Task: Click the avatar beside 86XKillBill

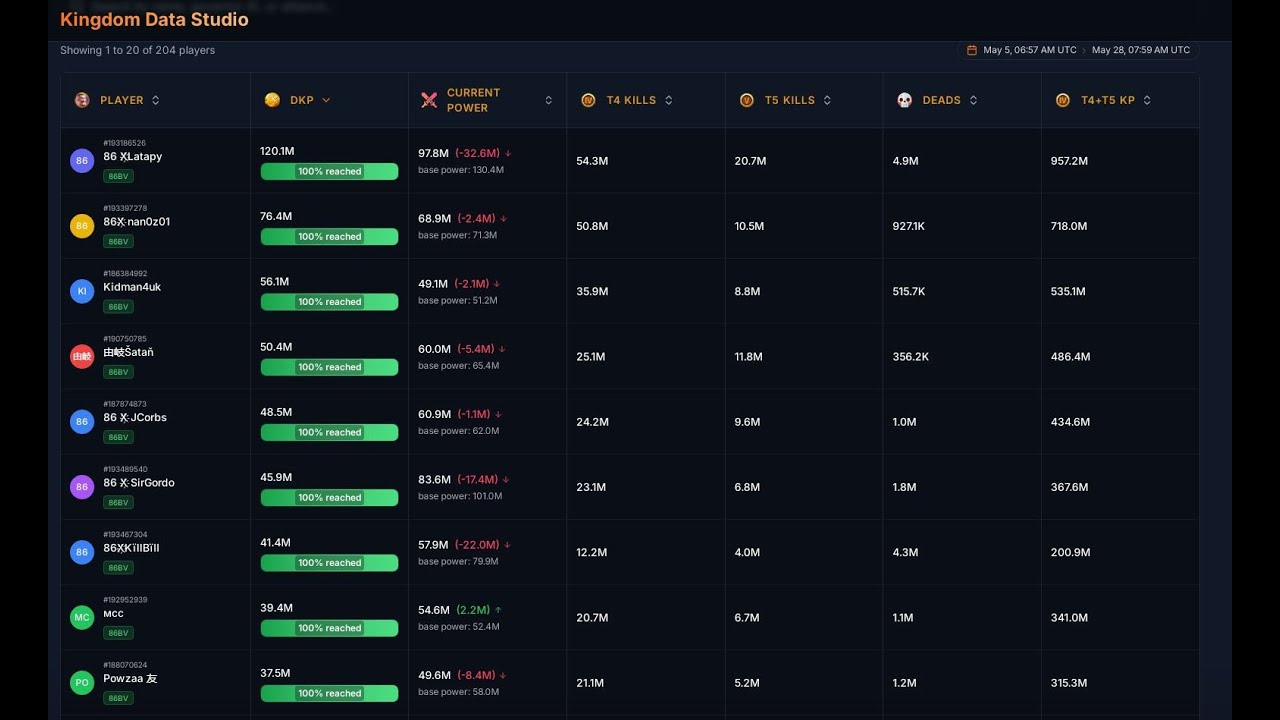Action: [x=82, y=552]
